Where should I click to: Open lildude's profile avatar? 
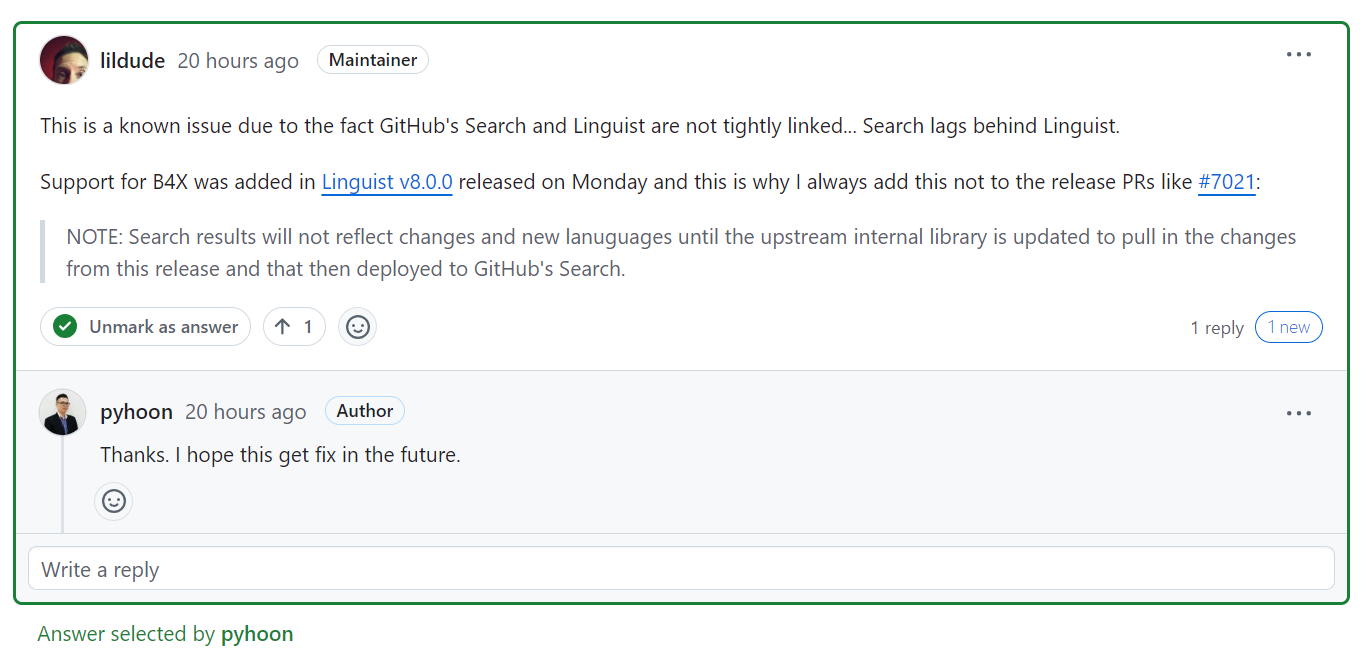[x=63, y=59]
